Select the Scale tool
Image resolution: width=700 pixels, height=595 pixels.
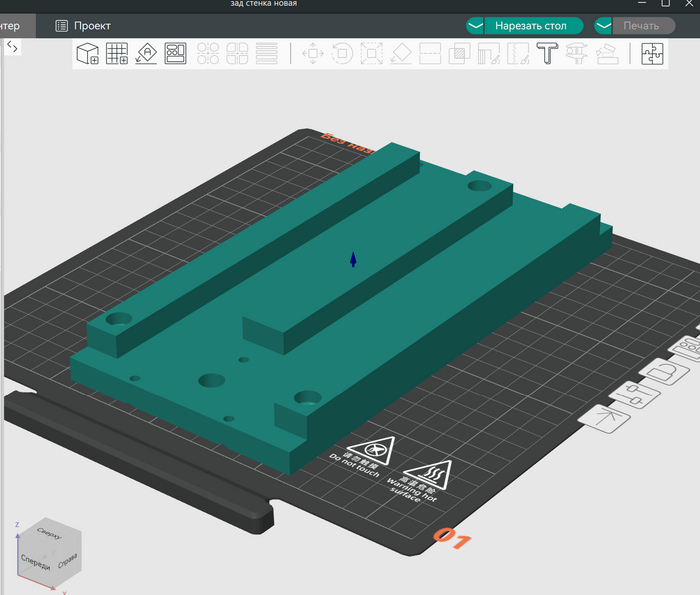371,54
